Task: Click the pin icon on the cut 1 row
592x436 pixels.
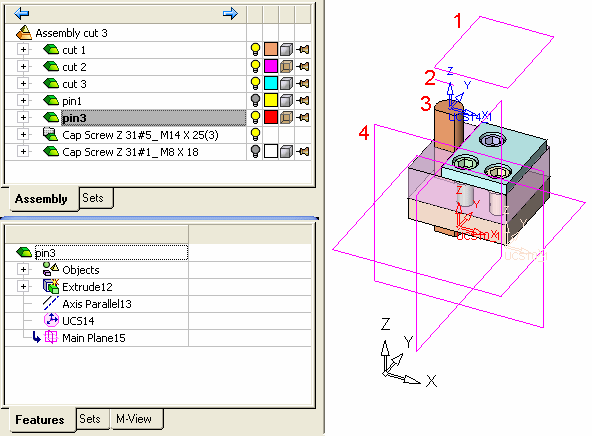Action: [x=303, y=49]
